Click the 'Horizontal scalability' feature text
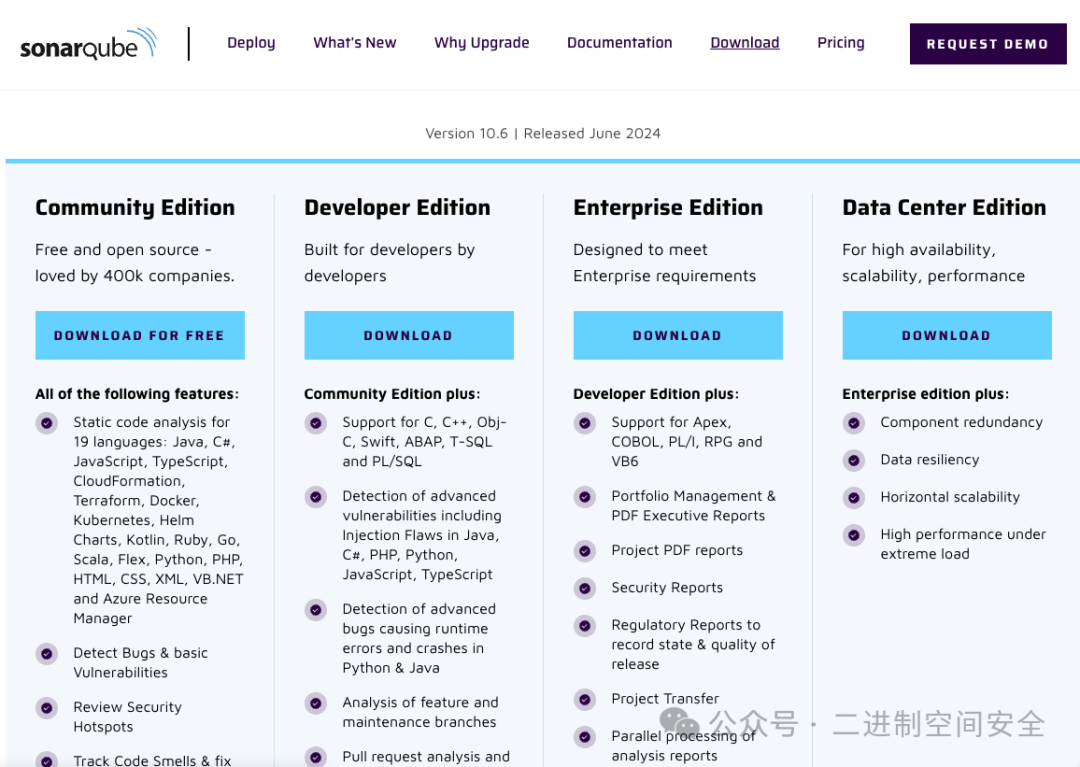Image resolution: width=1080 pixels, height=767 pixels. (950, 496)
